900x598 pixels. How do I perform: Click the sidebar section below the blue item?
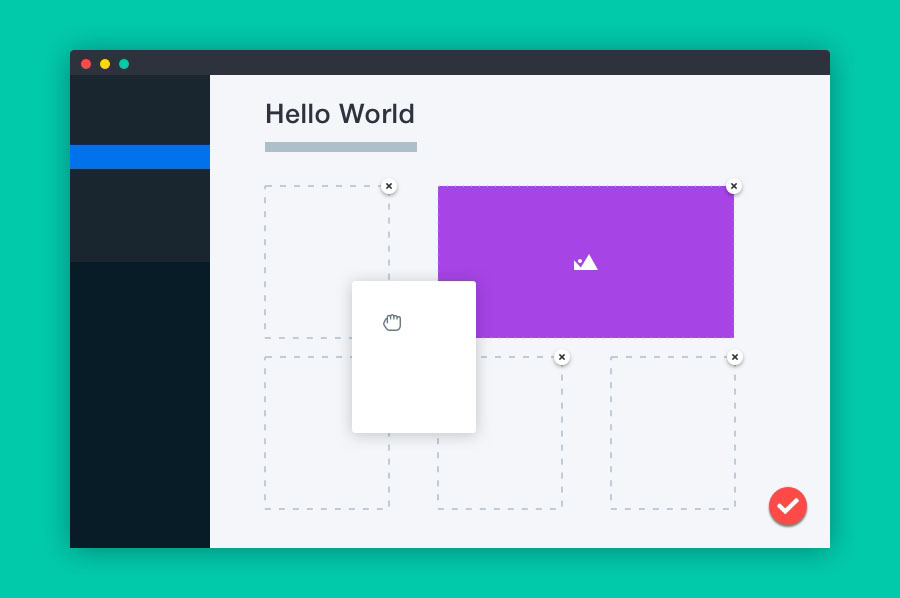[x=140, y=215]
